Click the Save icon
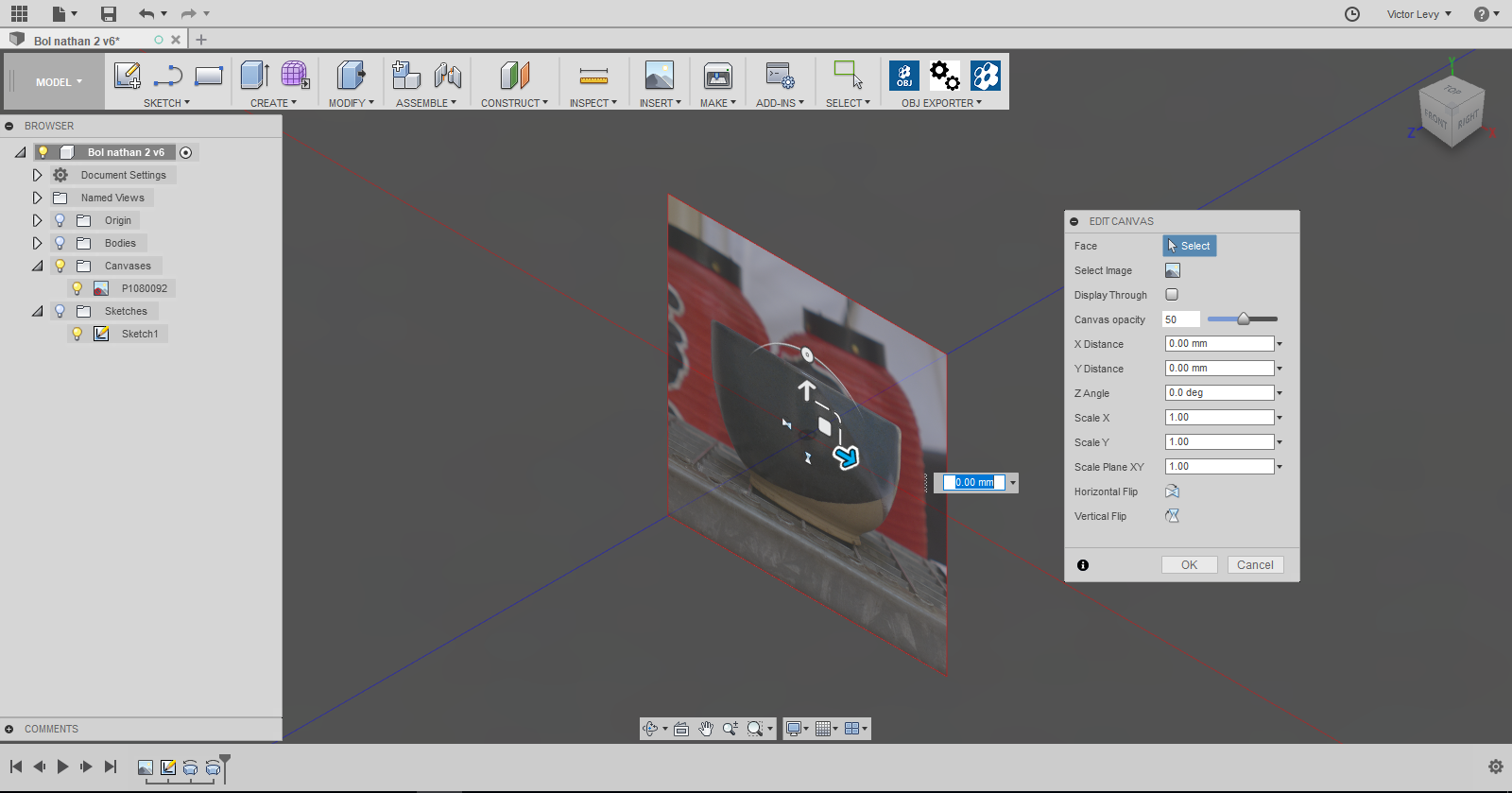 coord(109,13)
